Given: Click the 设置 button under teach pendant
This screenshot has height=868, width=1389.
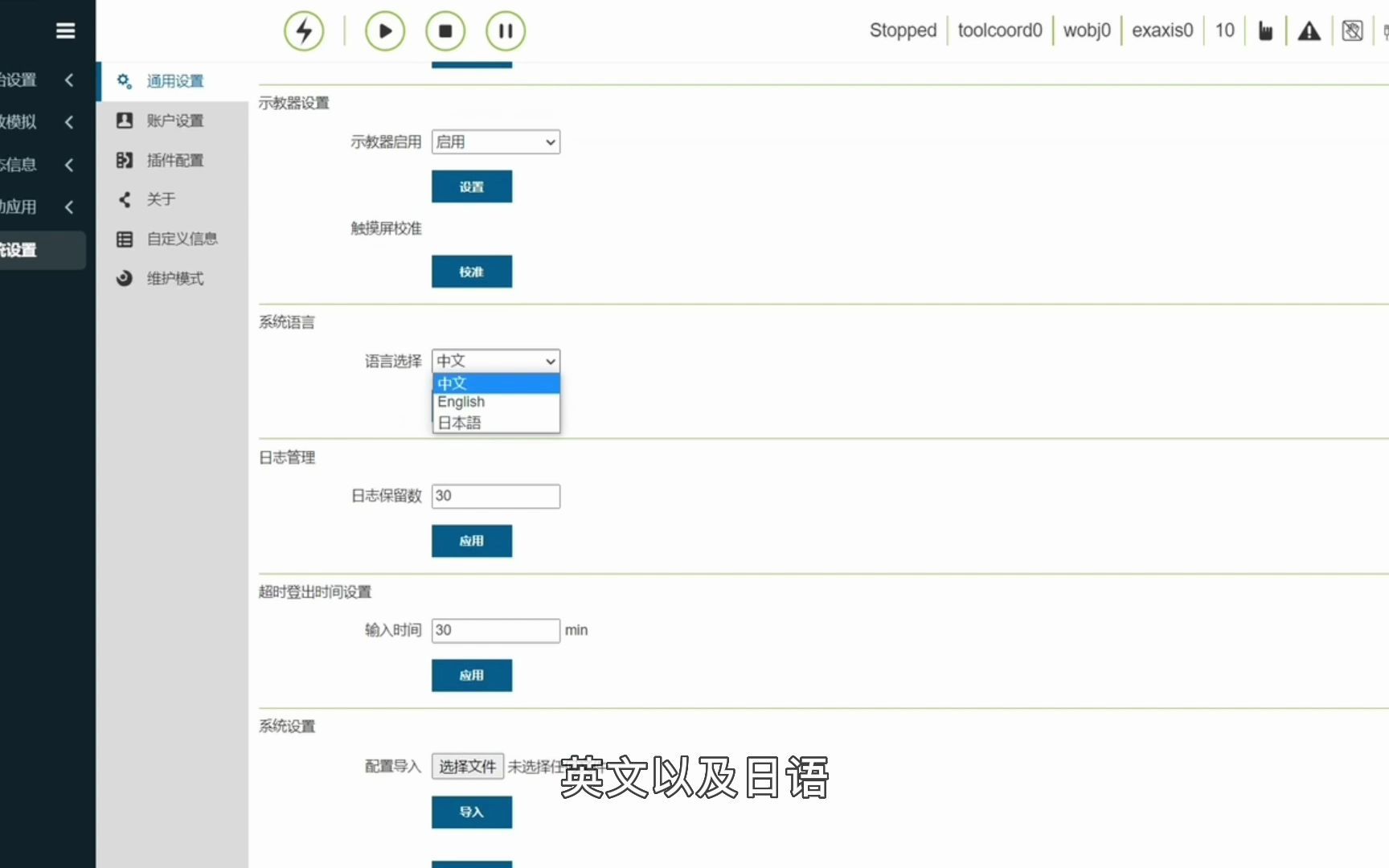Looking at the screenshot, I should (x=472, y=186).
